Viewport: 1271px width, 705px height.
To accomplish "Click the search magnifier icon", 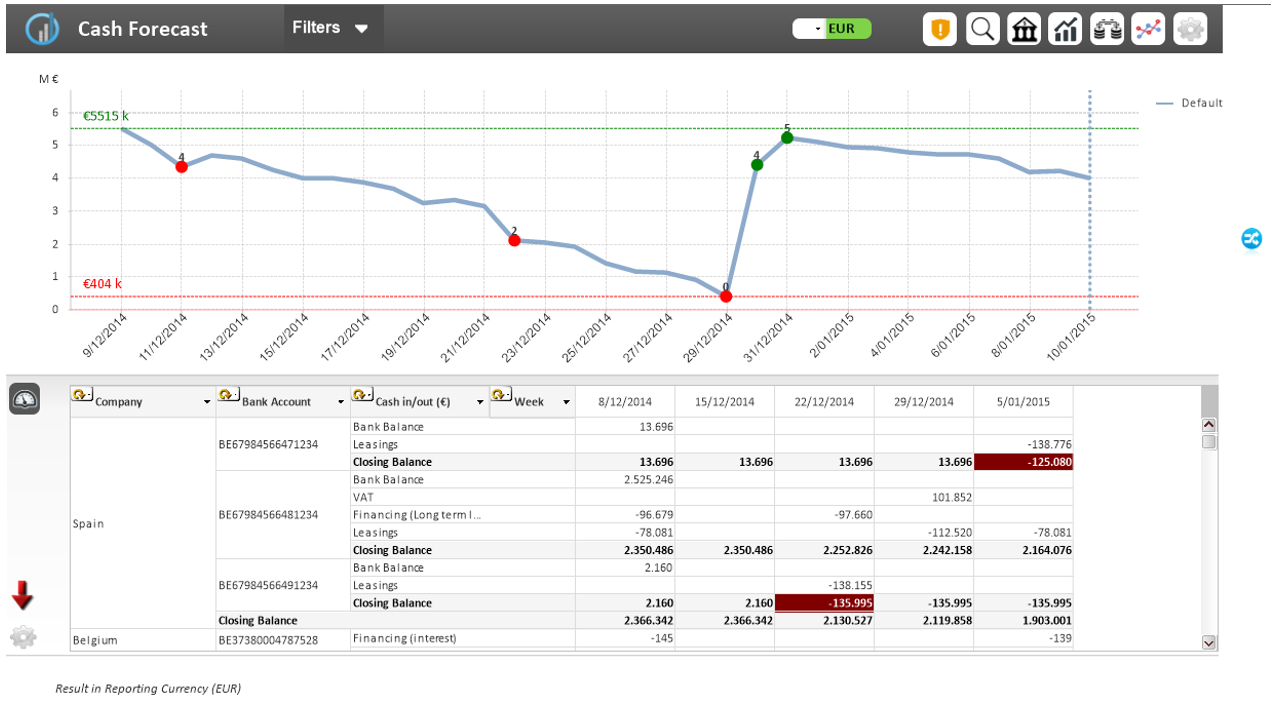I will [x=981, y=28].
